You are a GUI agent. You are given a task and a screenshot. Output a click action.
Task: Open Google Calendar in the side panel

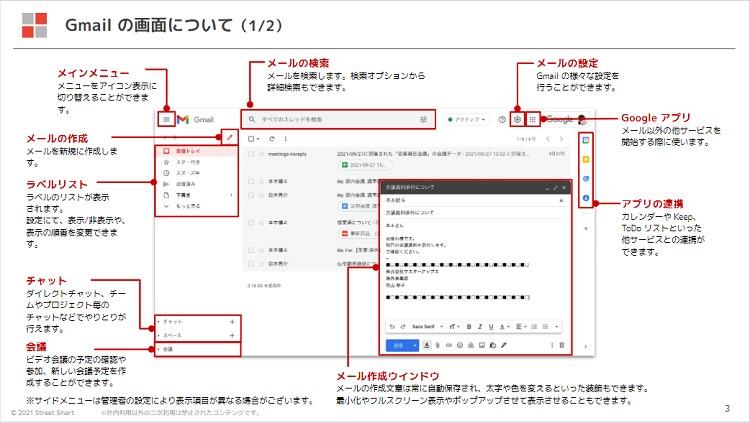586,139
